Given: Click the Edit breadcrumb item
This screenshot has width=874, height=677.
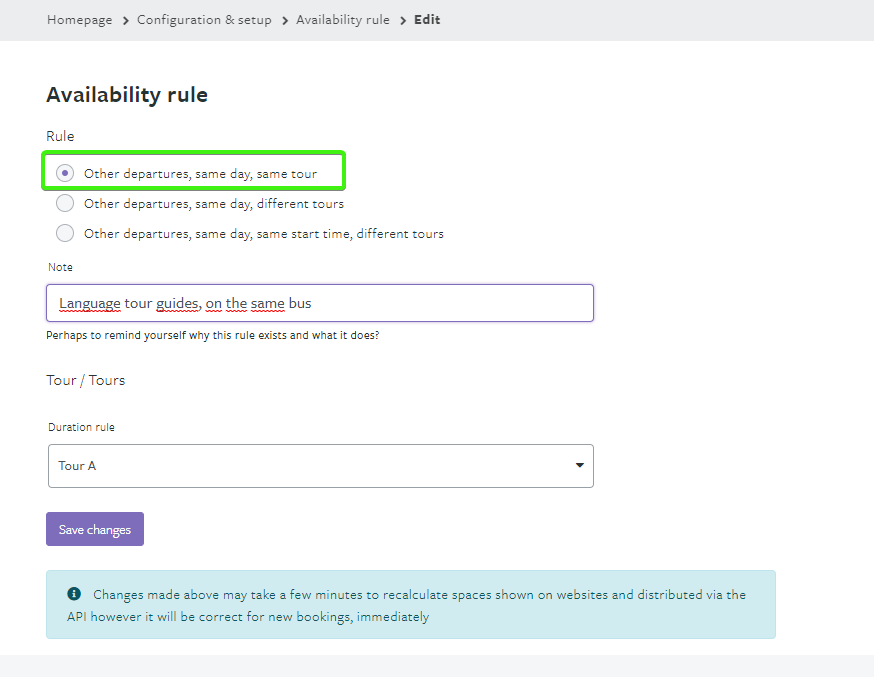Looking at the screenshot, I should [427, 20].
